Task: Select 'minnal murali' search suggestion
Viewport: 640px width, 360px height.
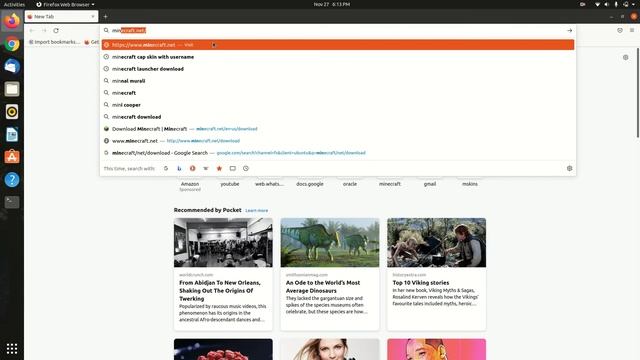Action: (338, 81)
